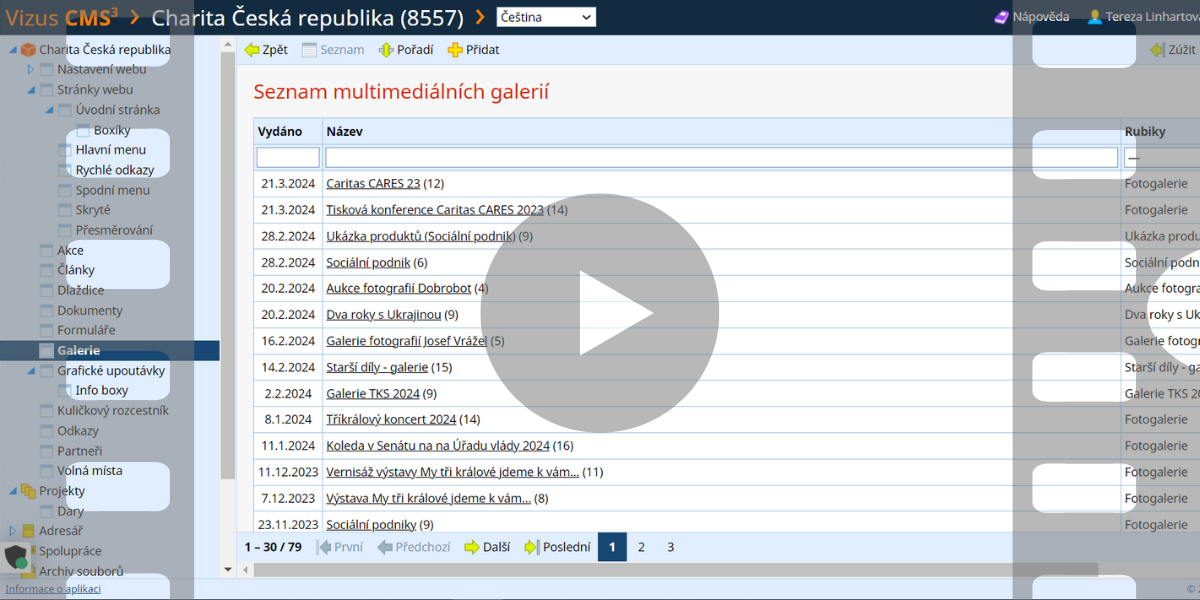Image resolution: width=1200 pixels, height=600 pixels.
Task: Click the page icon next to Akce
Action: (x=46, y=250)
